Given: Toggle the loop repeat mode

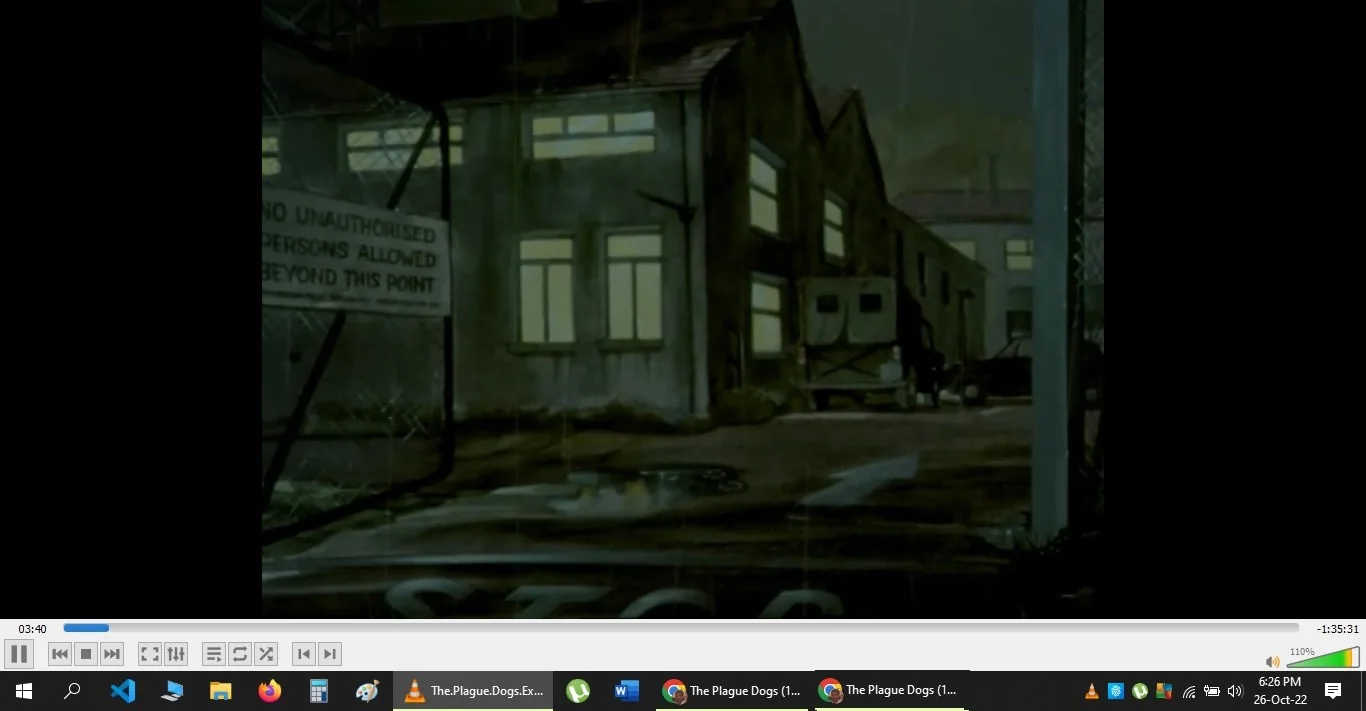Looking at the screenshot, I should [240, 654].
